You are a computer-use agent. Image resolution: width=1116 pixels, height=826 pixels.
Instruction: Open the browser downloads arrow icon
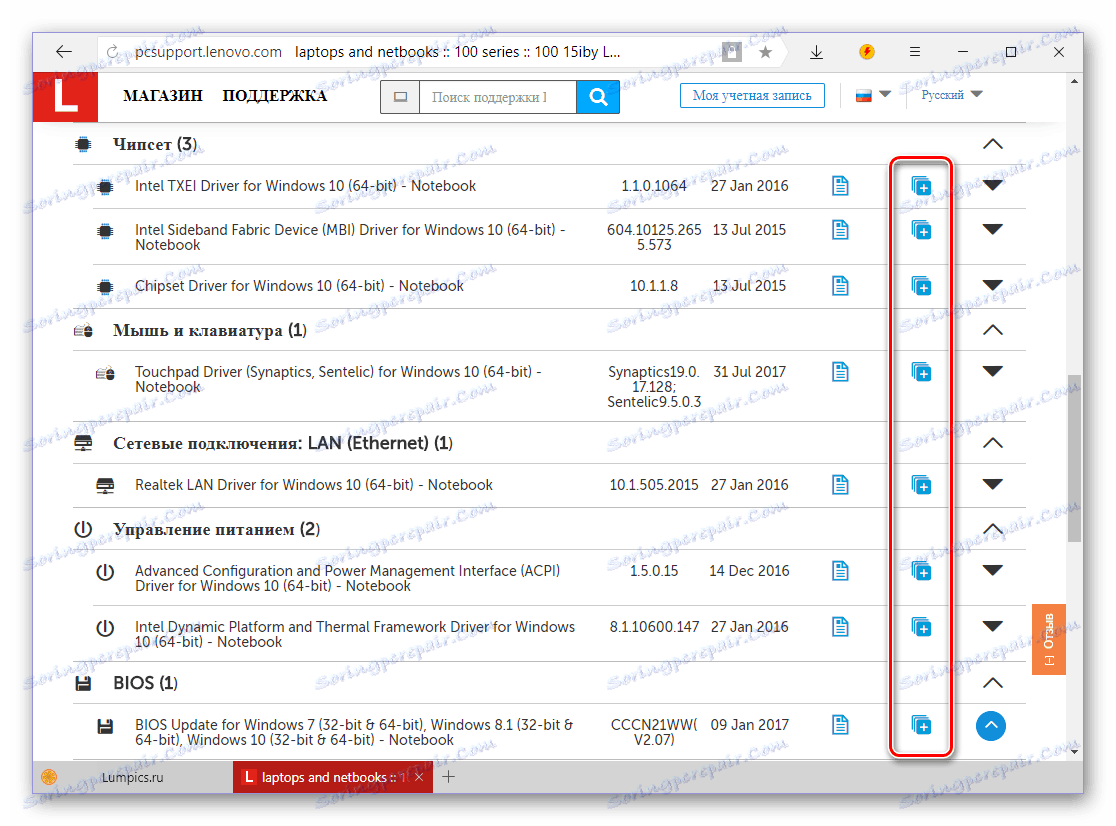(x=816, y=52)
